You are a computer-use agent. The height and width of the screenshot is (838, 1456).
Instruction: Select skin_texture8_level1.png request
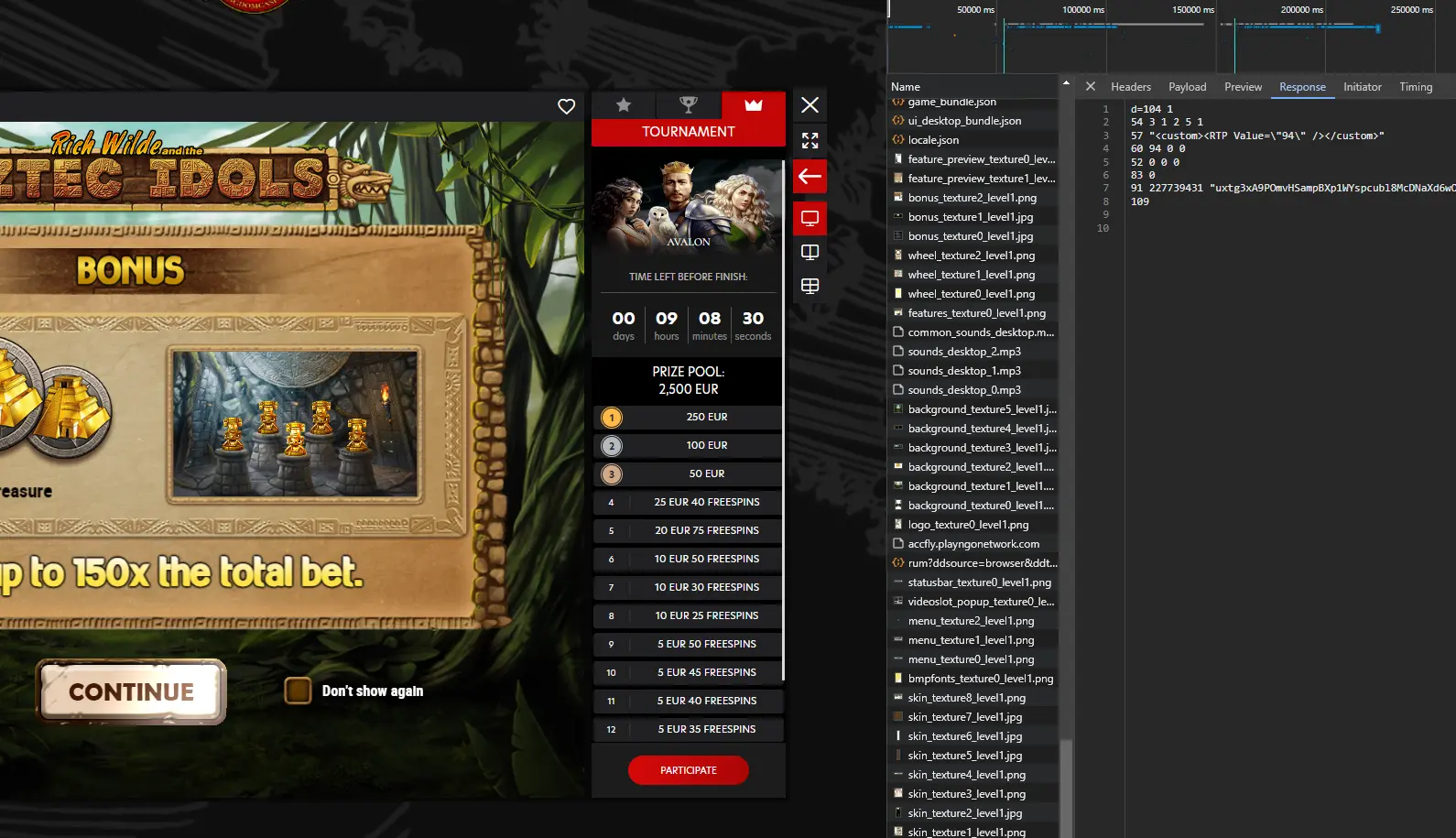click(x=973, y=698)
